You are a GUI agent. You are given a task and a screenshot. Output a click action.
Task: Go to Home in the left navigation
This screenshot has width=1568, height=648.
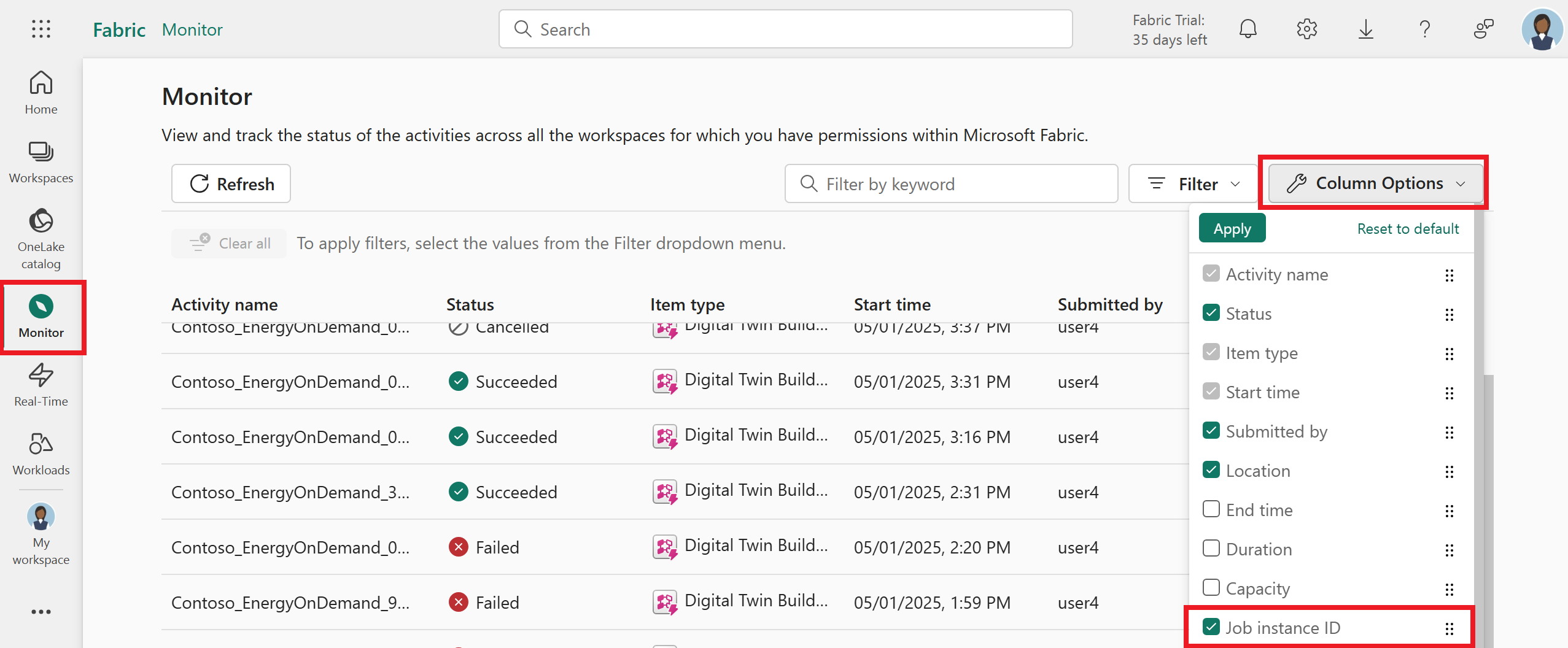click(41, 93)
